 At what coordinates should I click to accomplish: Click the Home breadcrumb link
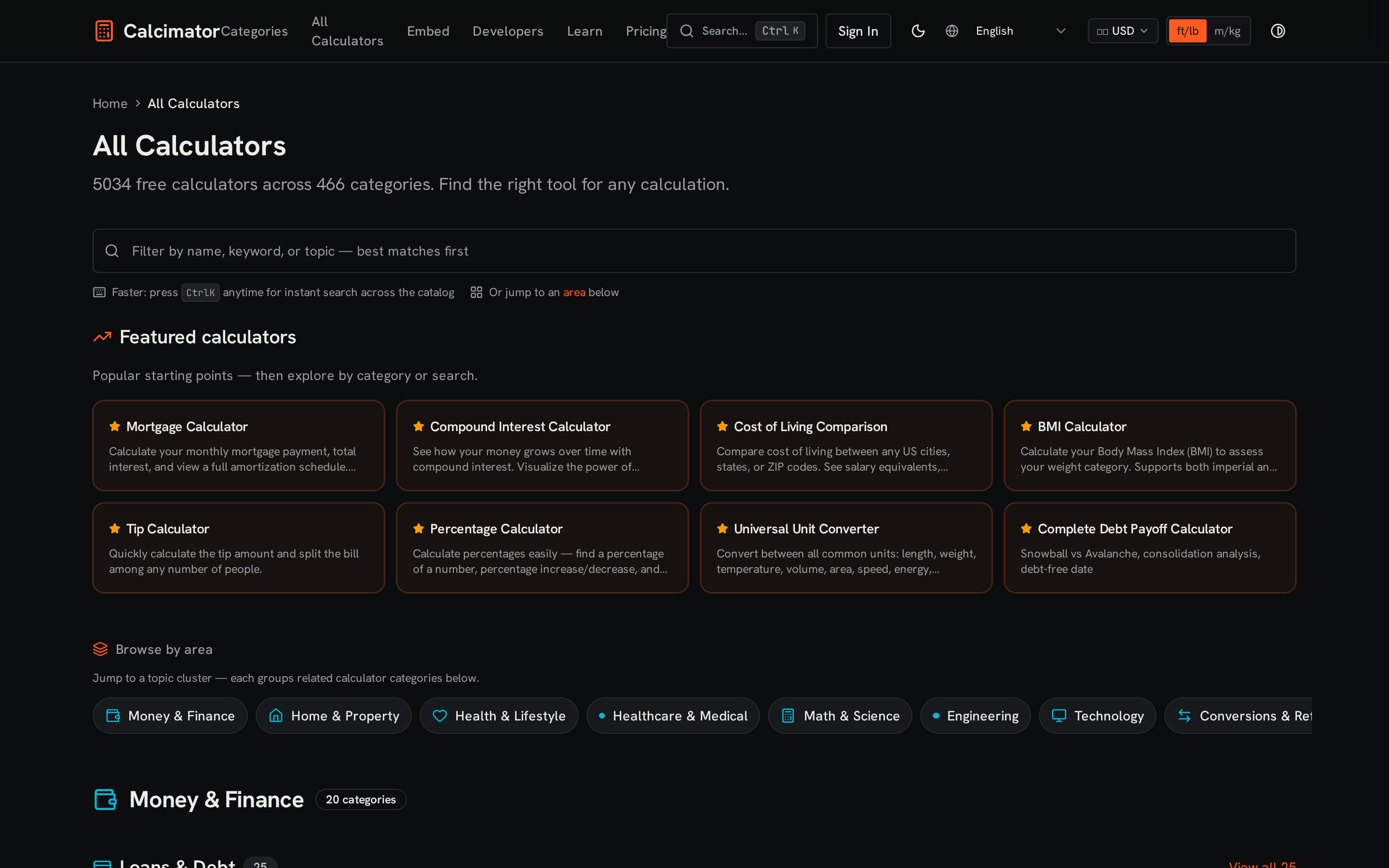coord(110,103)
